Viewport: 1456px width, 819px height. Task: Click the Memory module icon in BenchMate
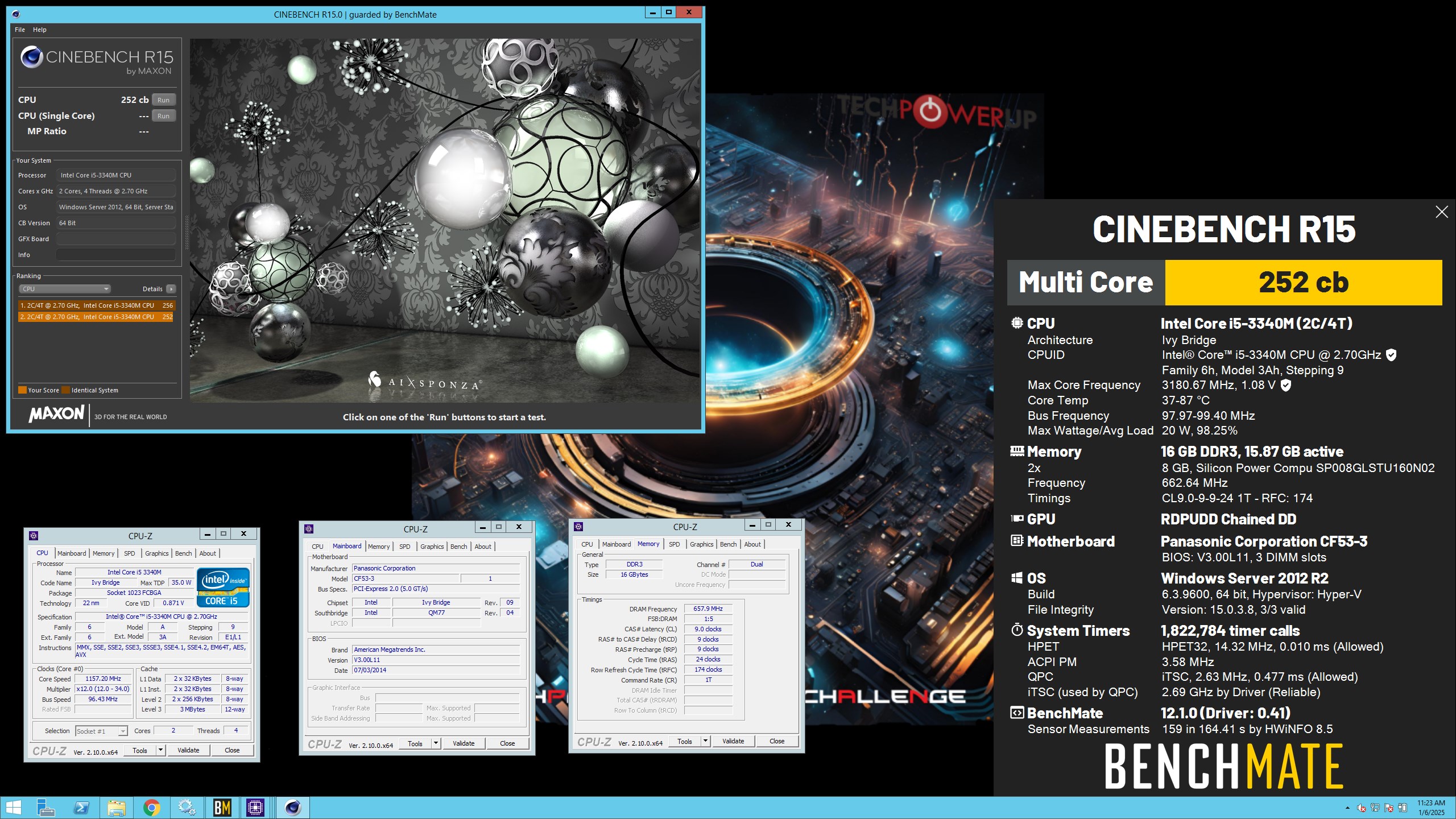pyautogui.click(x=1017, y=451)
